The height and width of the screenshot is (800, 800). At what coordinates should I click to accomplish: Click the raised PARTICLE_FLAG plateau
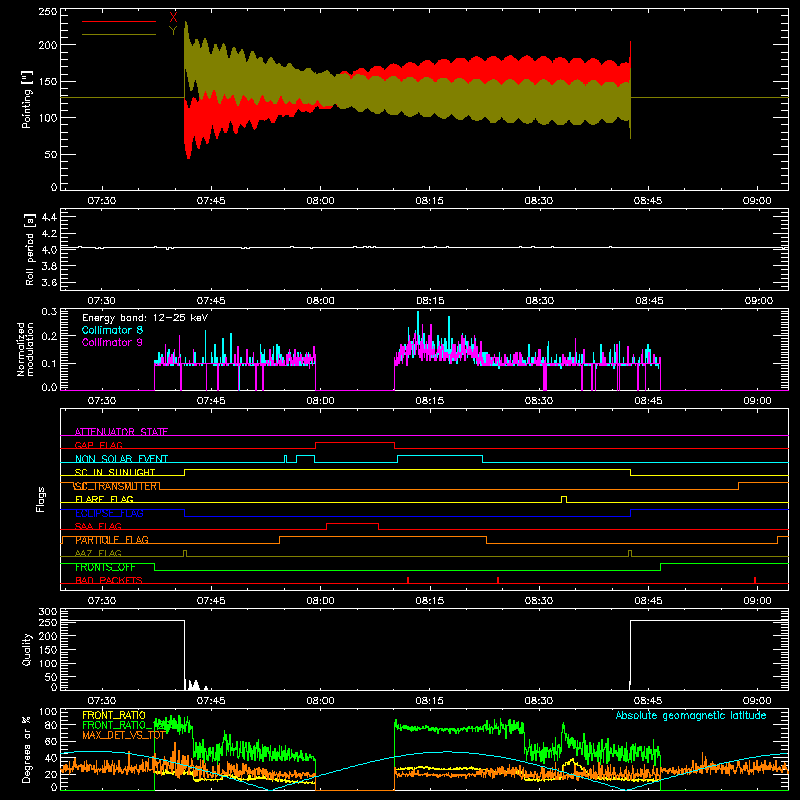click(383, 537)
